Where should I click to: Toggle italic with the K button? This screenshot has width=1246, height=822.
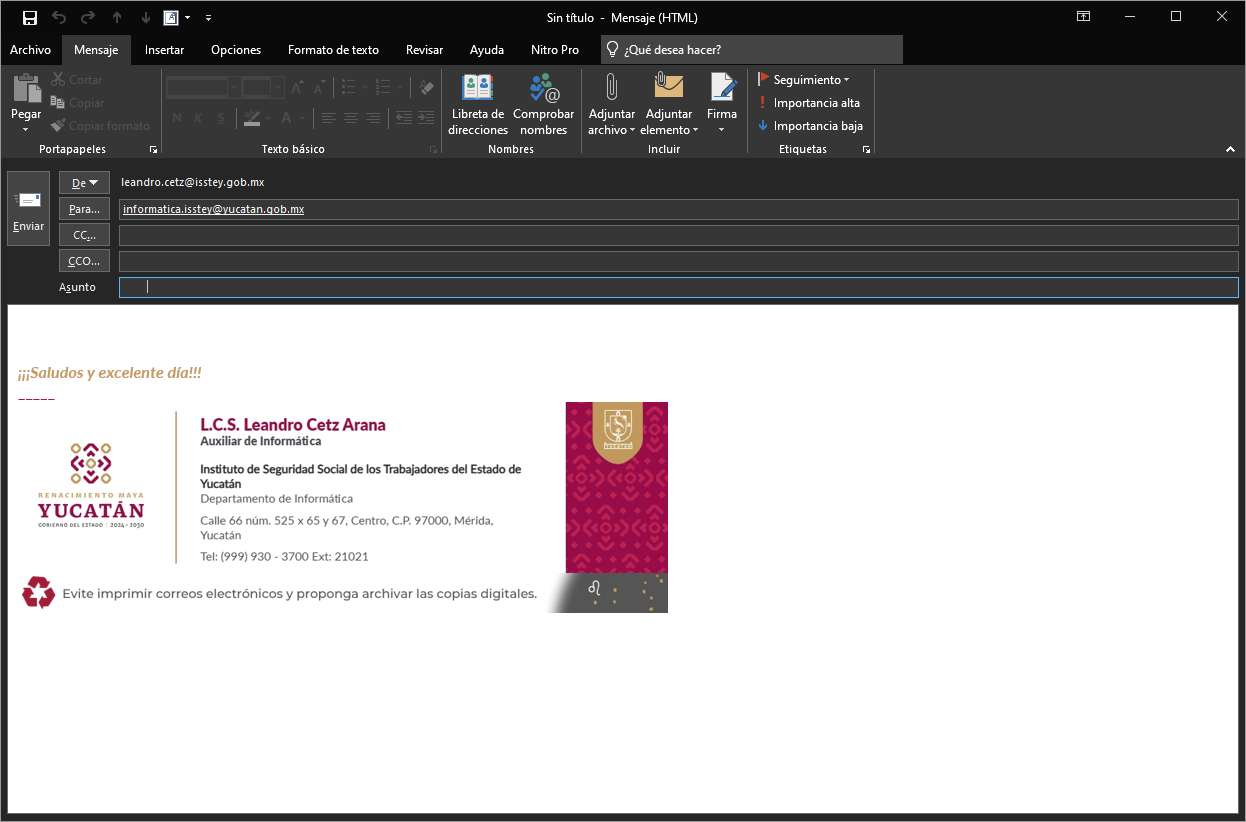click(198, 118)
